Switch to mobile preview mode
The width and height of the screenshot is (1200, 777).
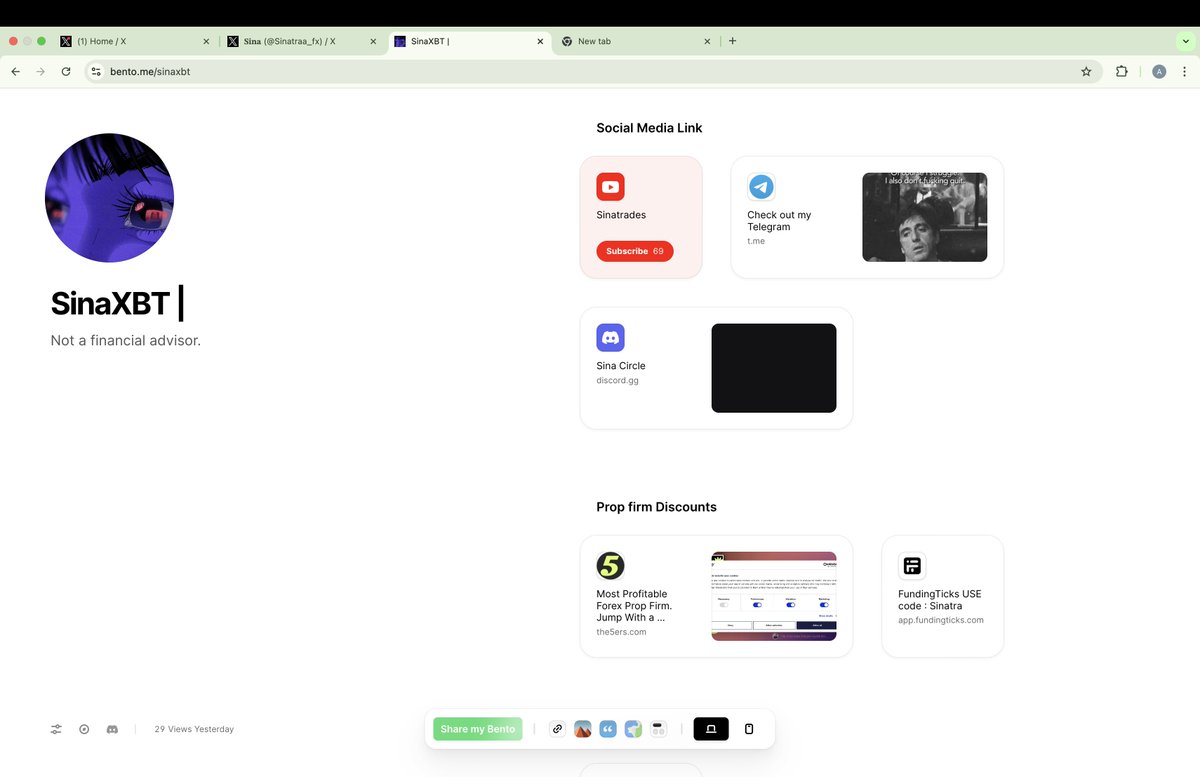748,729
